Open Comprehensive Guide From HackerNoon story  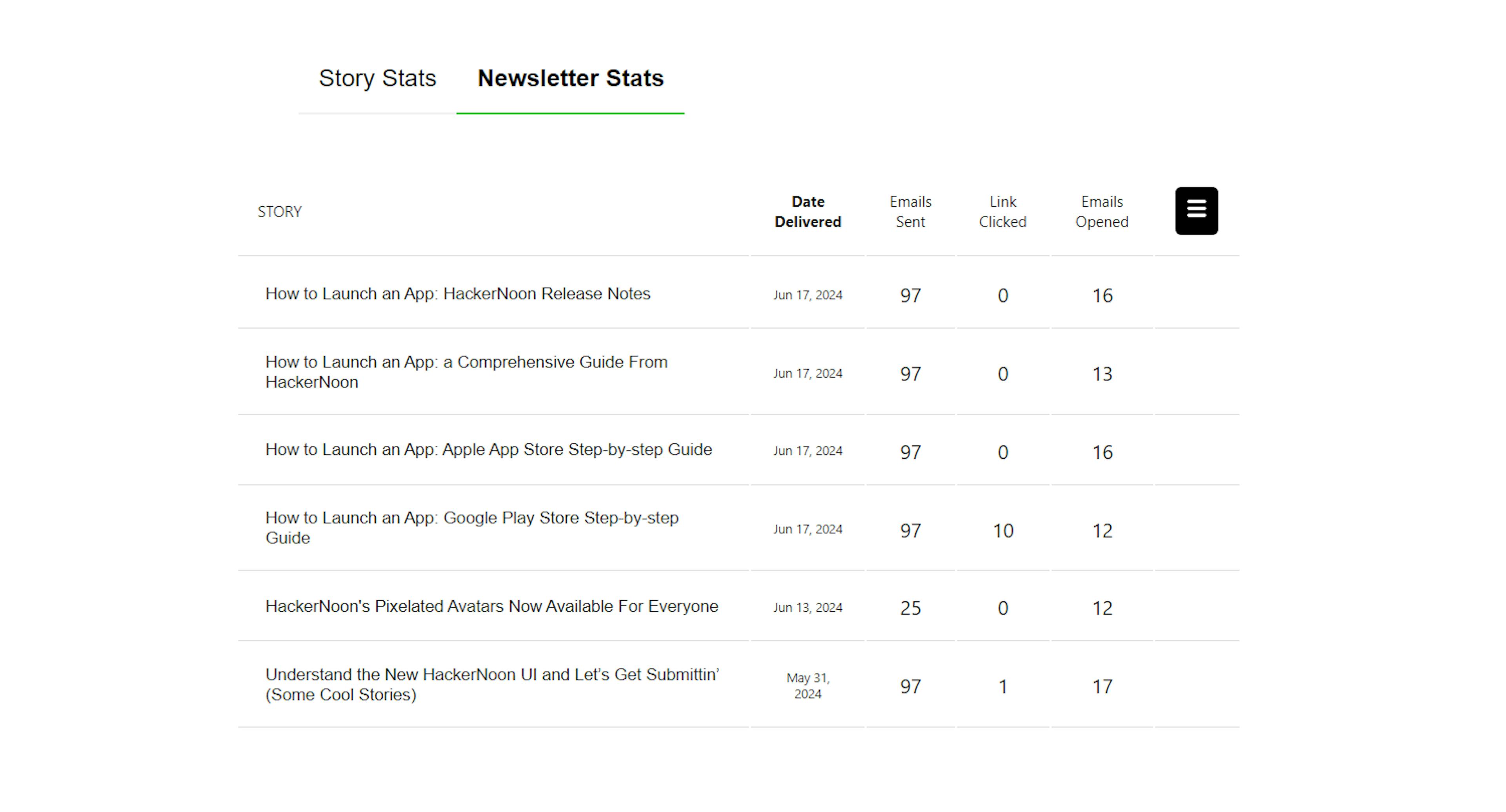point(466,372)
